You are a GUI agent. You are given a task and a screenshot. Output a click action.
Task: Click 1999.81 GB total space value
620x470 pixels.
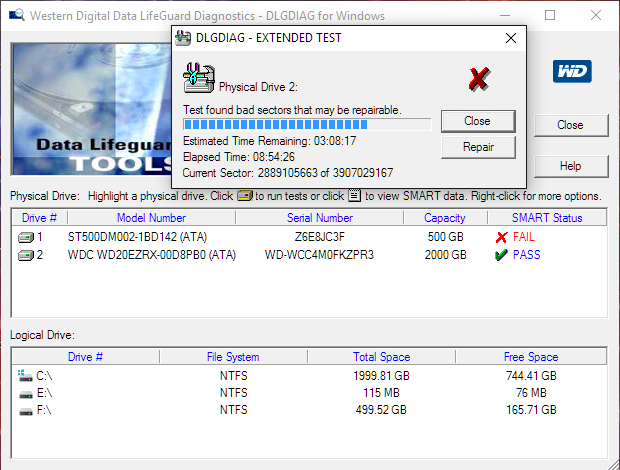click(381, 376)
